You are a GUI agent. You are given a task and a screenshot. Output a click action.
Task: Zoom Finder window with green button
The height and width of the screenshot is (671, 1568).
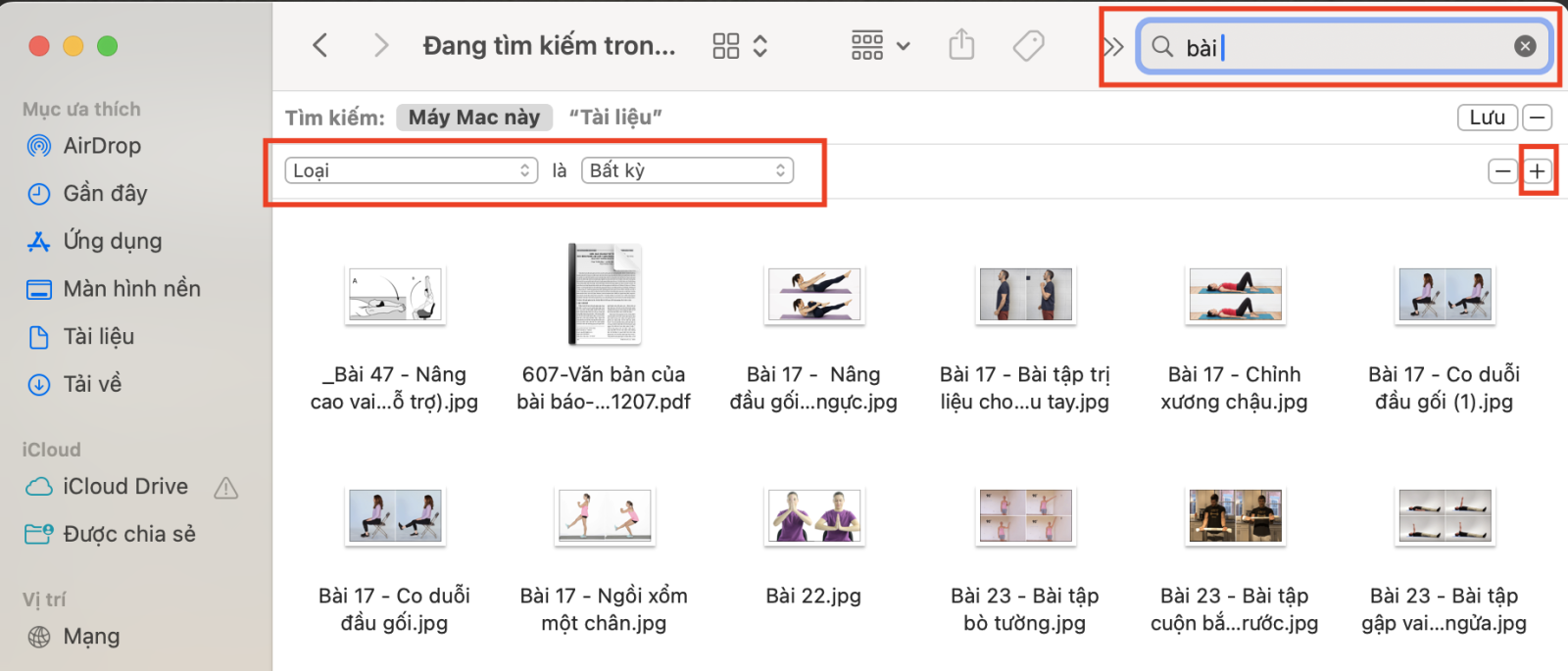pos(108,46)
